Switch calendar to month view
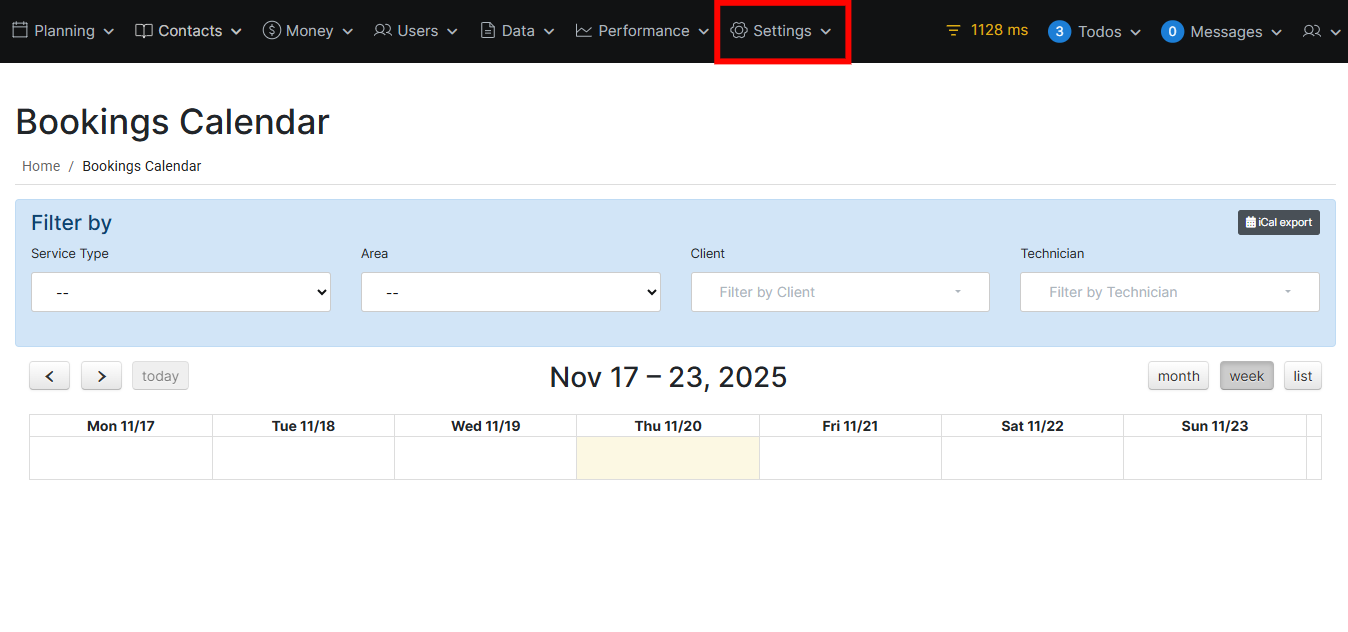The image size is (1348, 632). coord(1178,376)
